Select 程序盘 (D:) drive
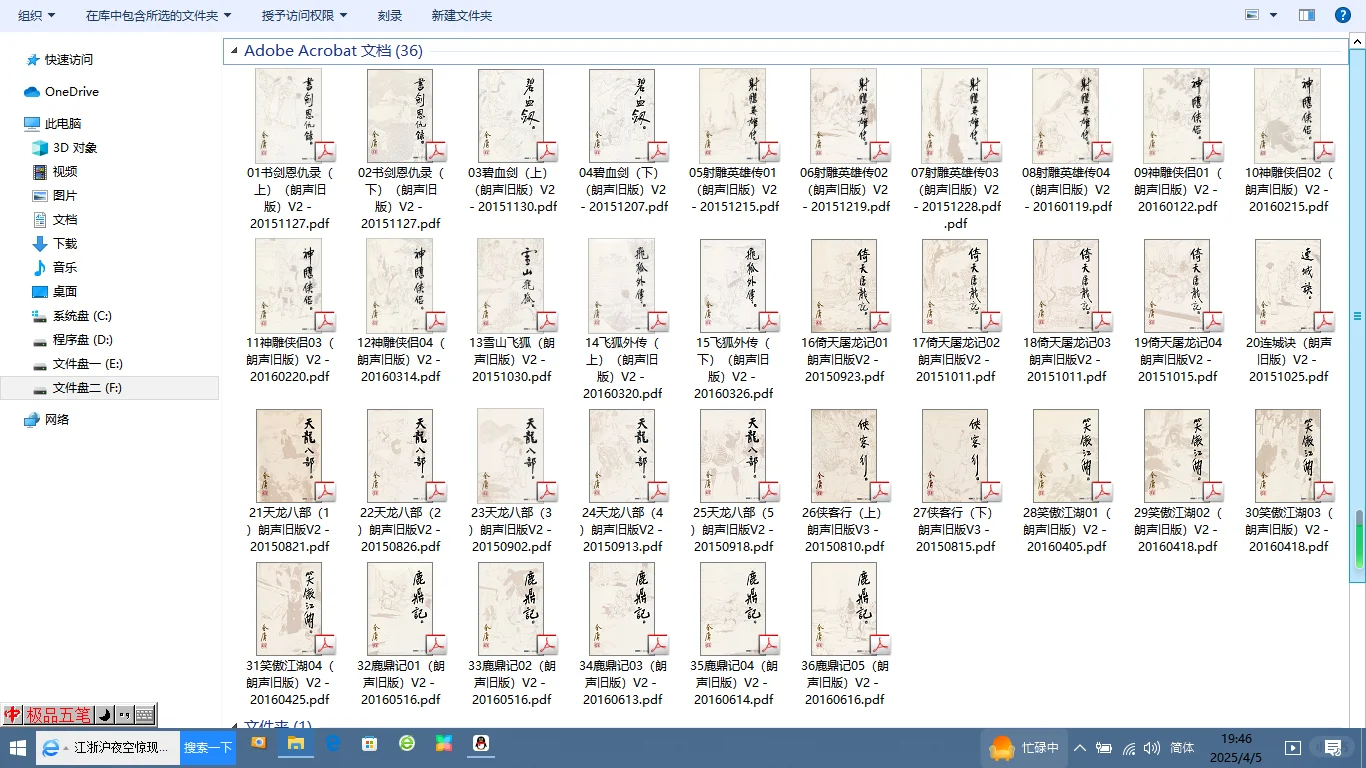 coord(72,340)
